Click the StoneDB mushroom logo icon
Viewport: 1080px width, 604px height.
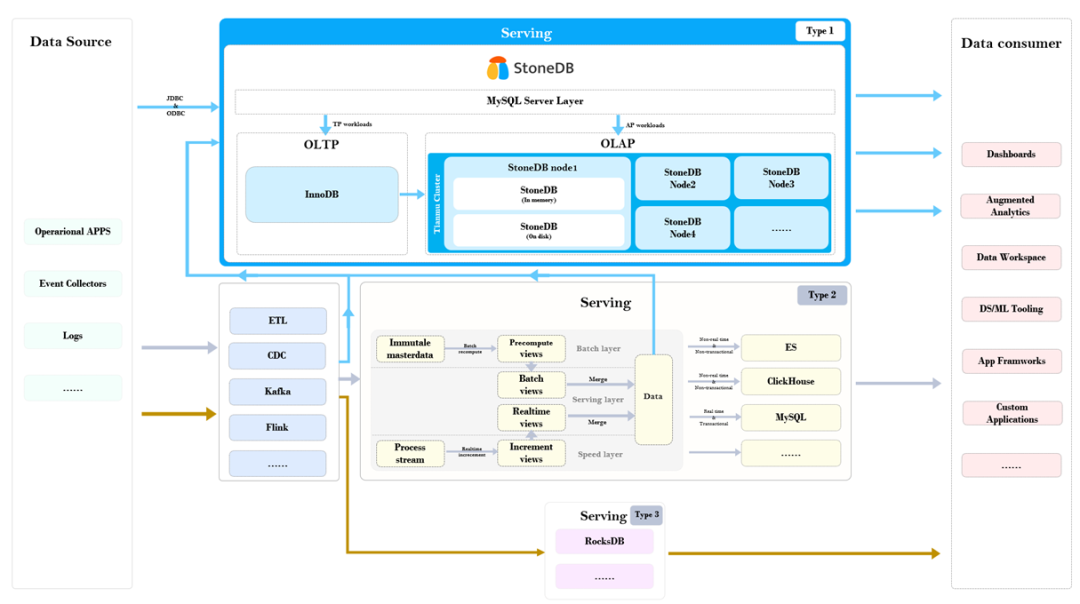(497, 68)
